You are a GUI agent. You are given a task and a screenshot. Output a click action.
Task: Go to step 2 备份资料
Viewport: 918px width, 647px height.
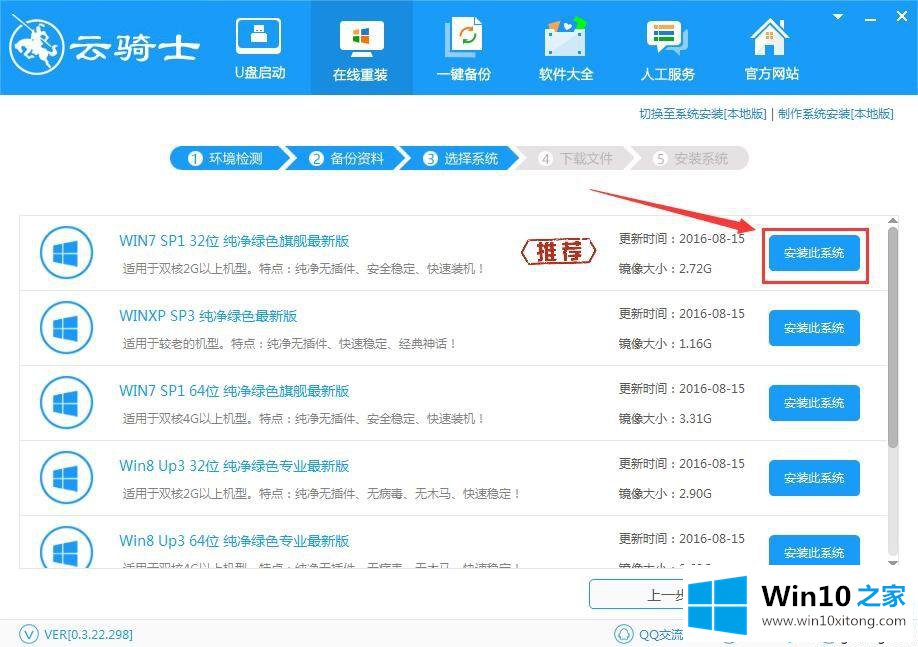[x=347, y=159]
